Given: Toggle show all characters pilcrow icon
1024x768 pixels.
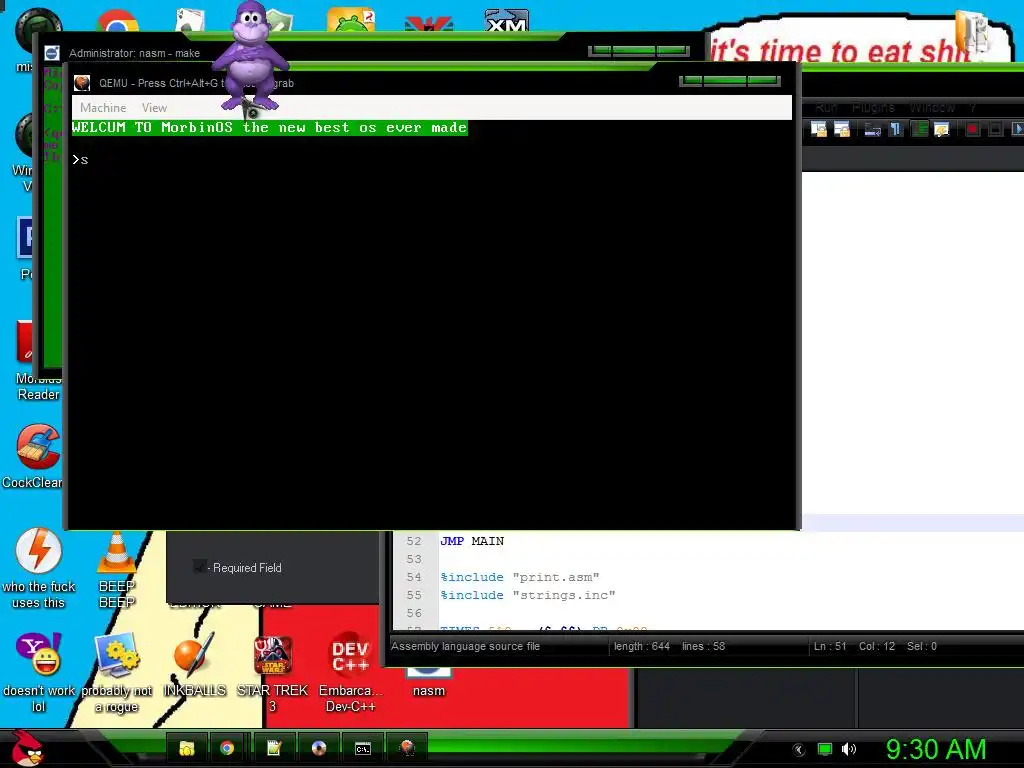Looking at the screenshot, I should pos(895,129).
